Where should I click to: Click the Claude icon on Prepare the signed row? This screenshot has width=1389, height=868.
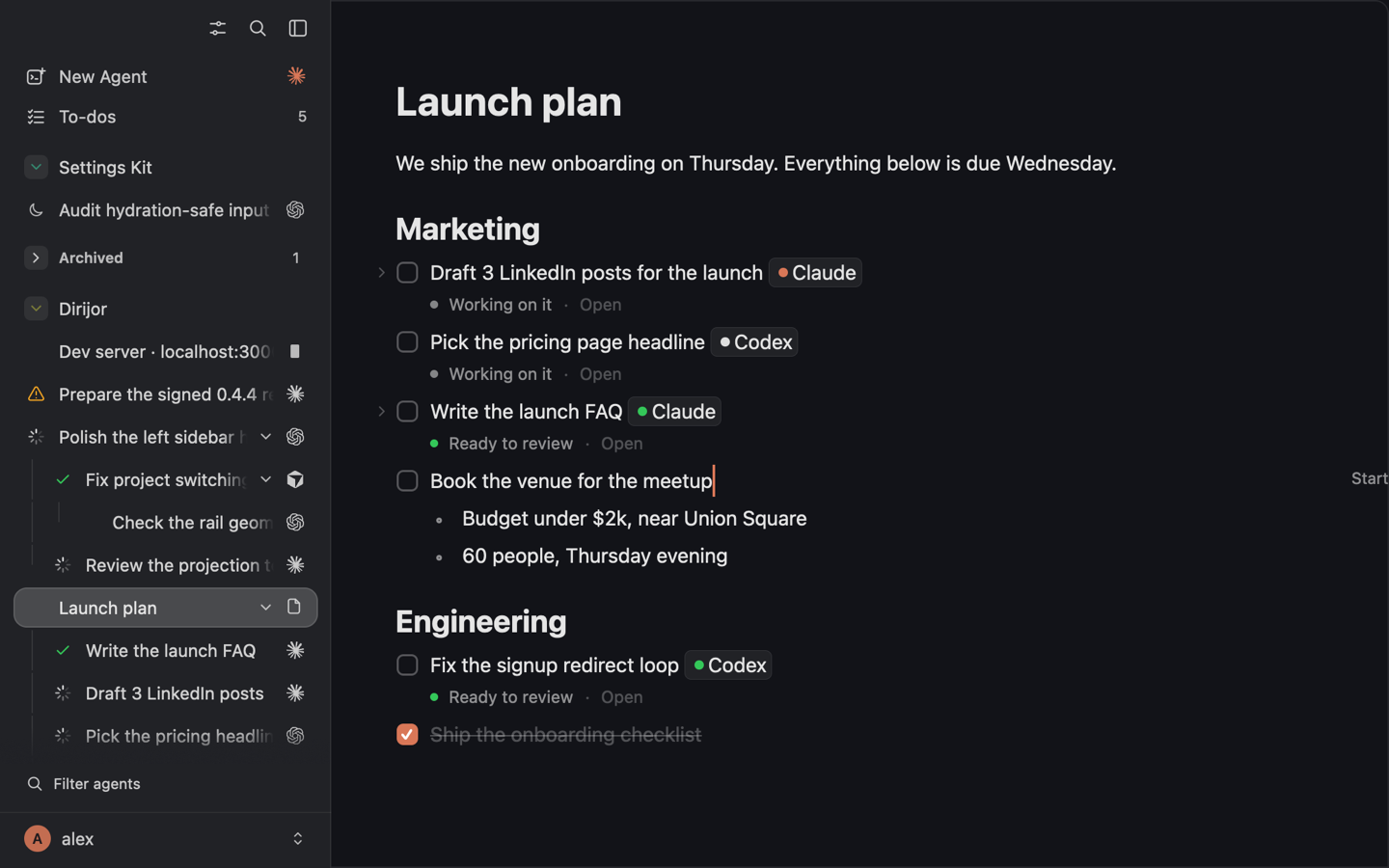click(295, 393)
